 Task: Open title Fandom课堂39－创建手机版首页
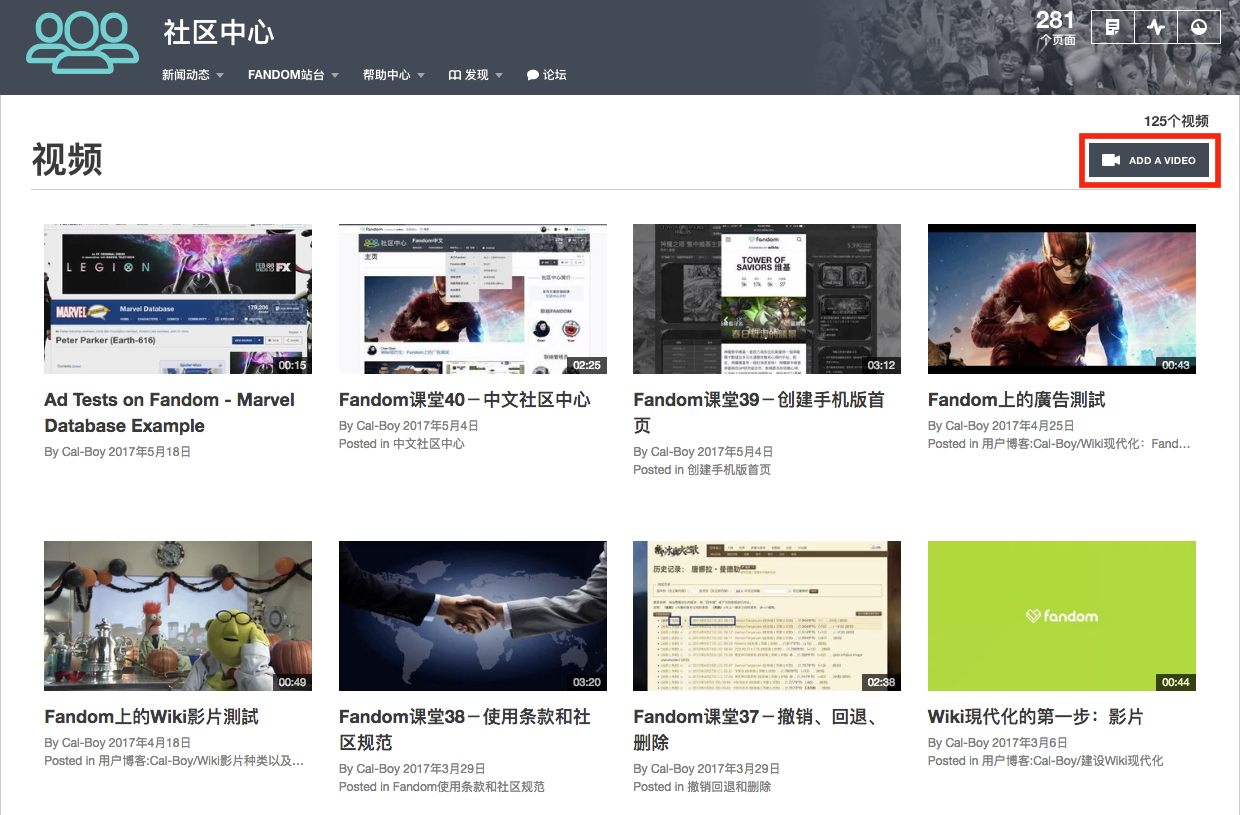[759, 413]
